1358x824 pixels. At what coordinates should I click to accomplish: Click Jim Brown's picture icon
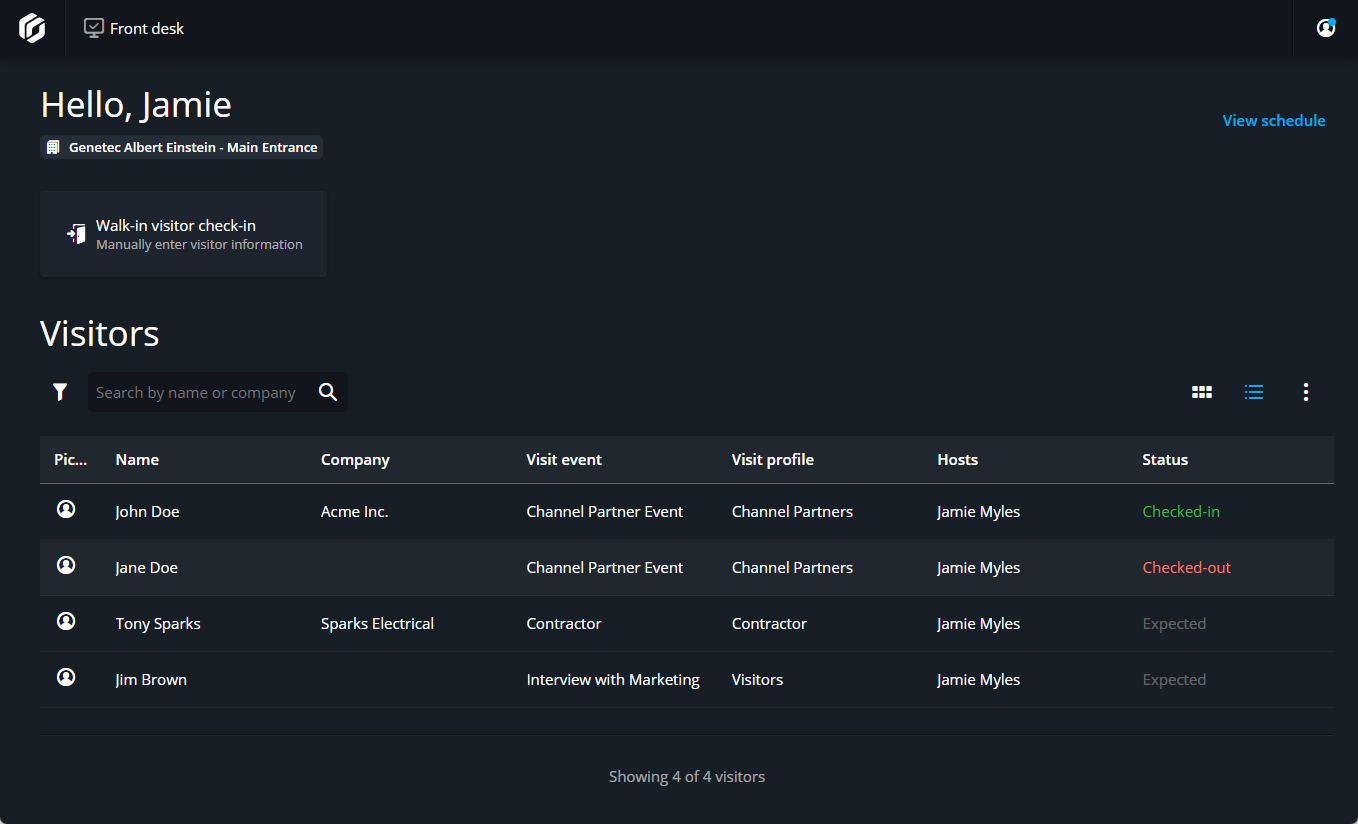(x=66, y=678)
